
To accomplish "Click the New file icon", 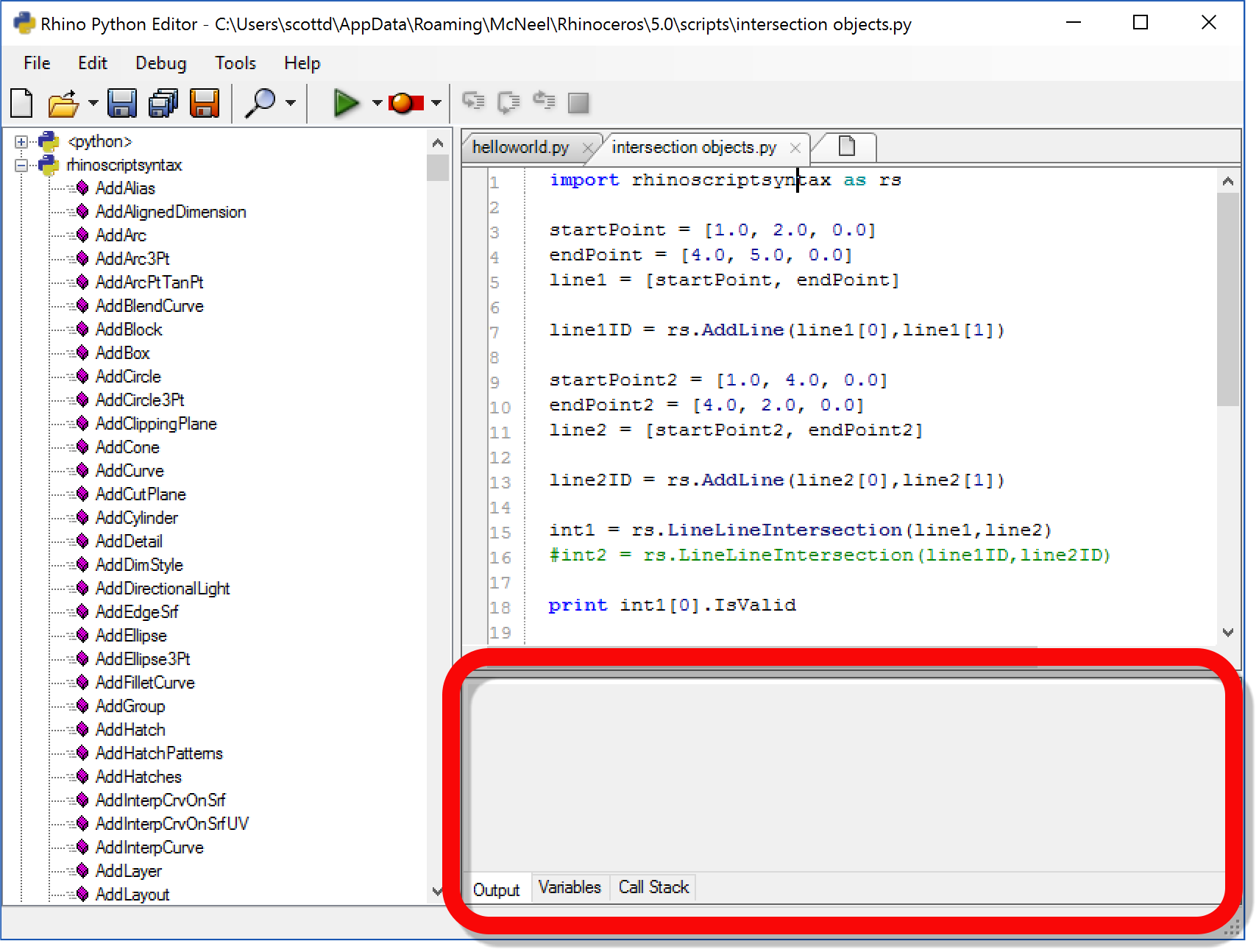I will [22, 103].
